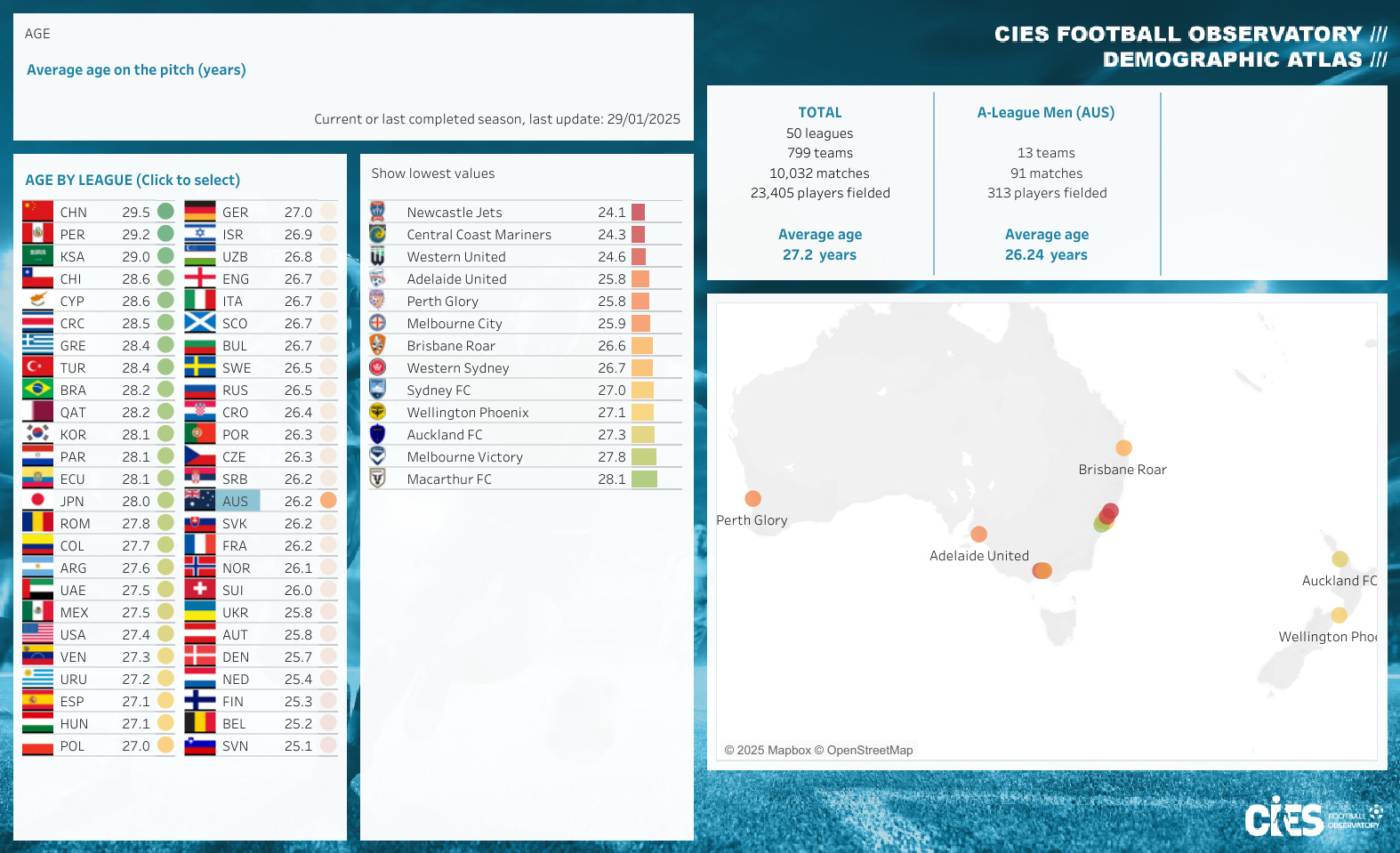Click Average age on the pitch title
Viewport: 1400px width, 853px height.
[x=136, y=69]
